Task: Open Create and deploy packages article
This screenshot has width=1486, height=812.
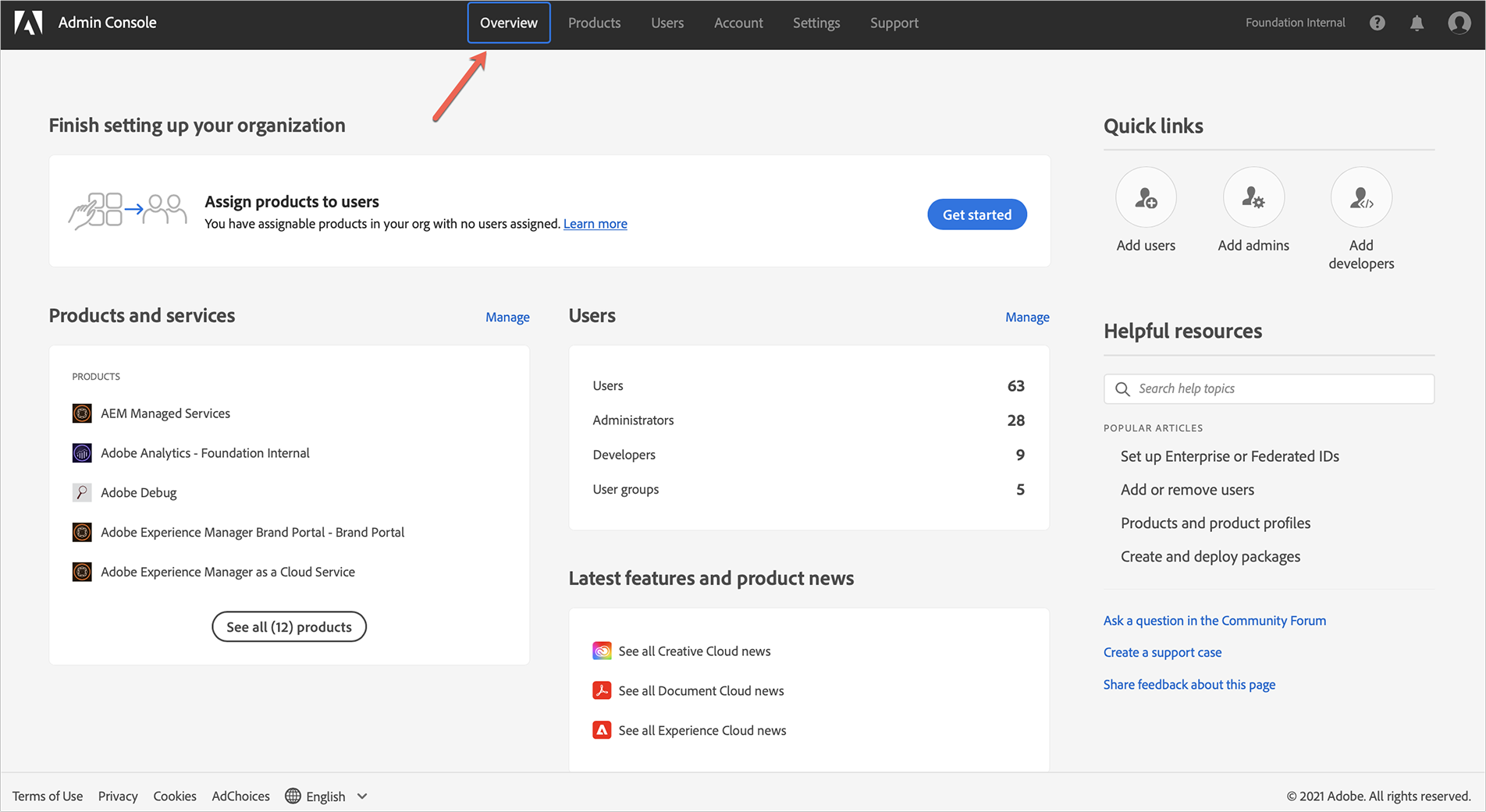Action: click(x=1210, y=557)
